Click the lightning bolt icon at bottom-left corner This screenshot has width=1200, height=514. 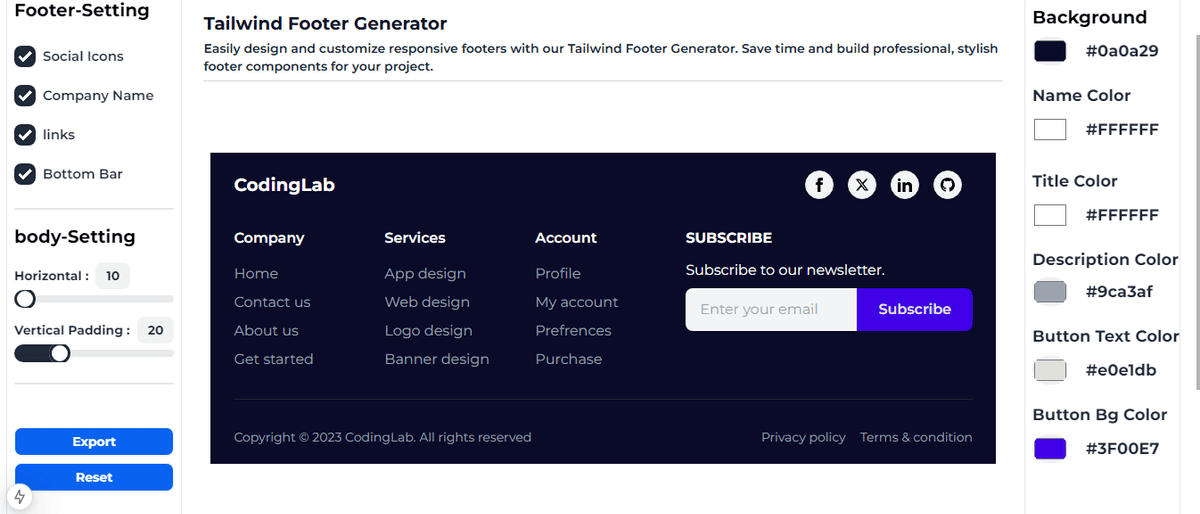tap(19, 496)
